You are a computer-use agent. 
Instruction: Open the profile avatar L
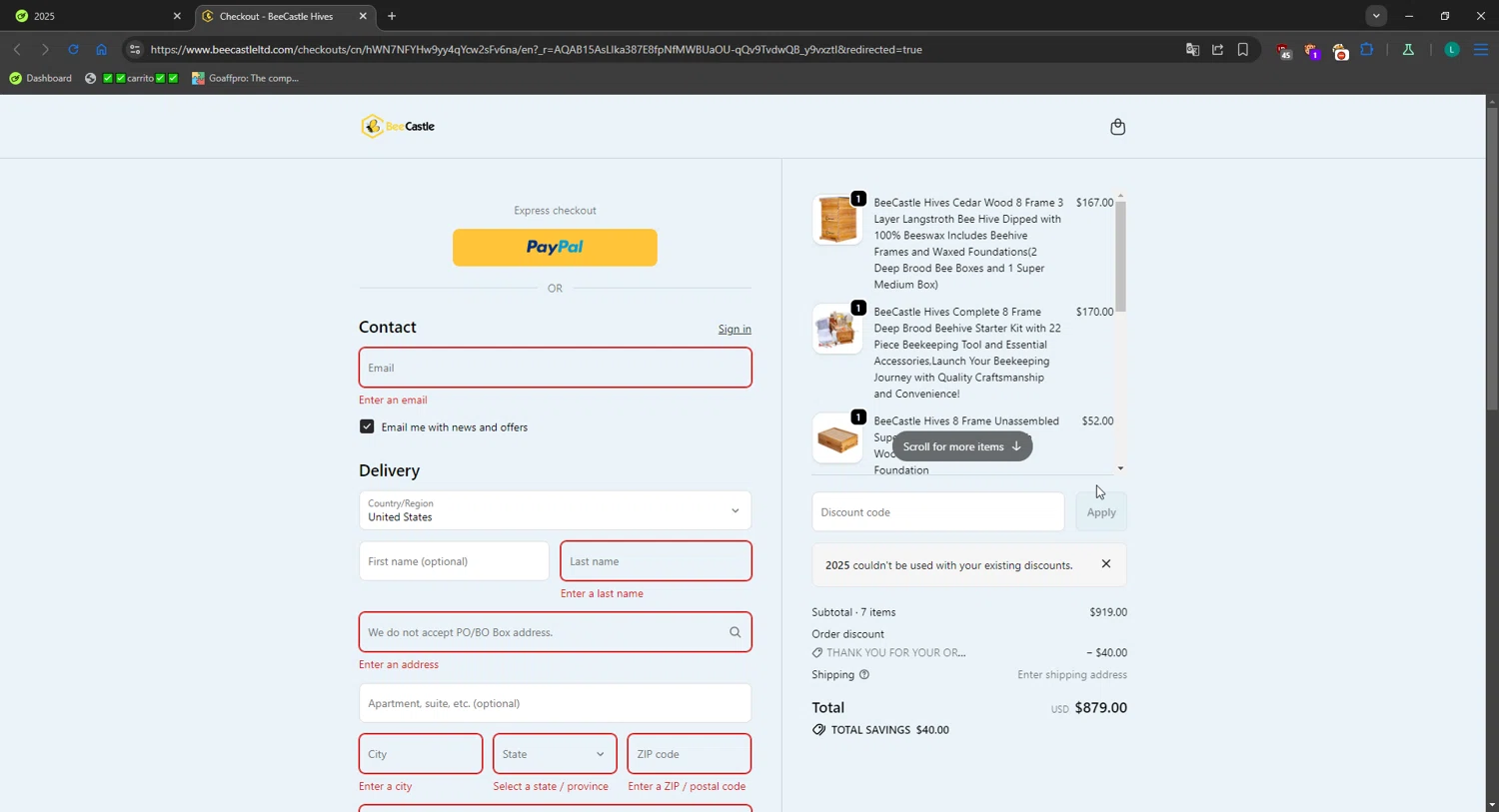tap(1452, 49)
